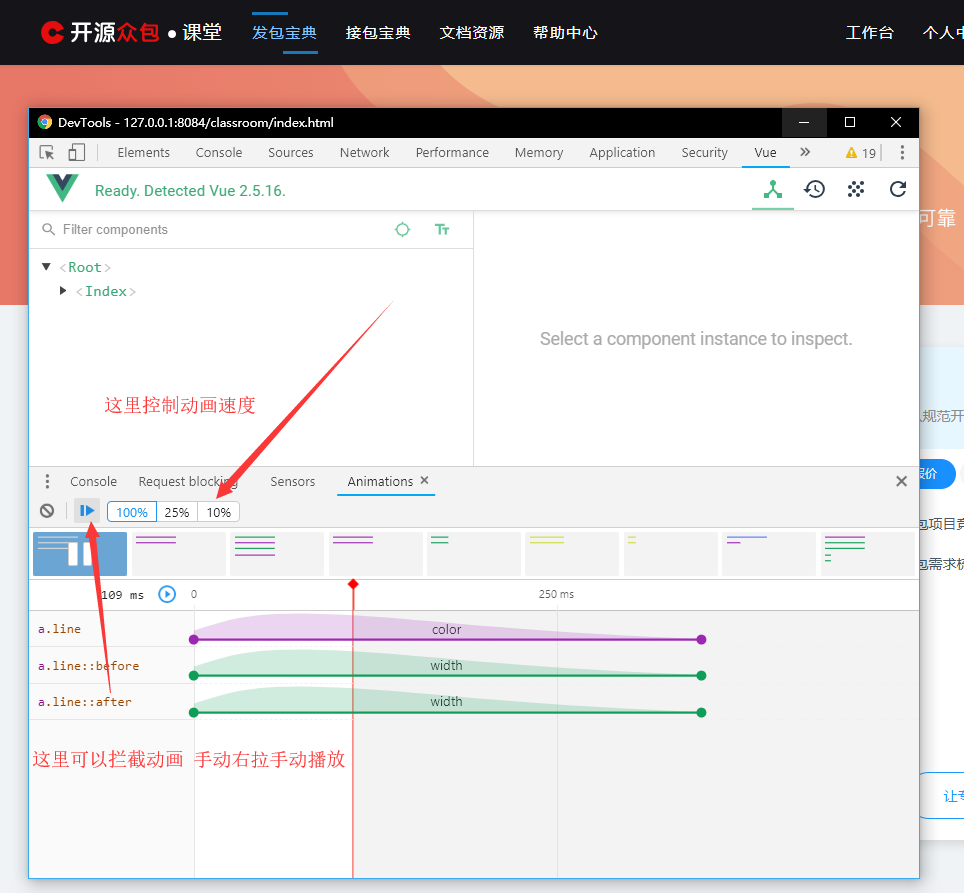This screenshot has width=964, height=893.
Task: Select the Root component in tree
Action: [85, 267]
